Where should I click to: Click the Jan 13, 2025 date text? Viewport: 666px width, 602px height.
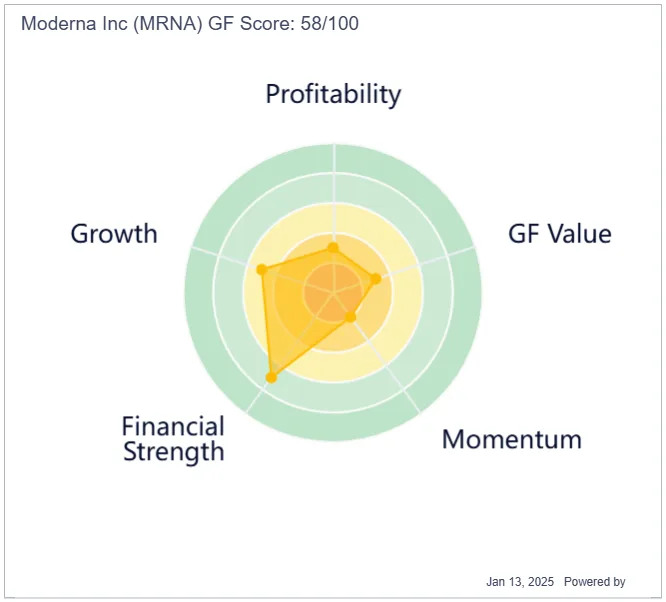point(520,582)
